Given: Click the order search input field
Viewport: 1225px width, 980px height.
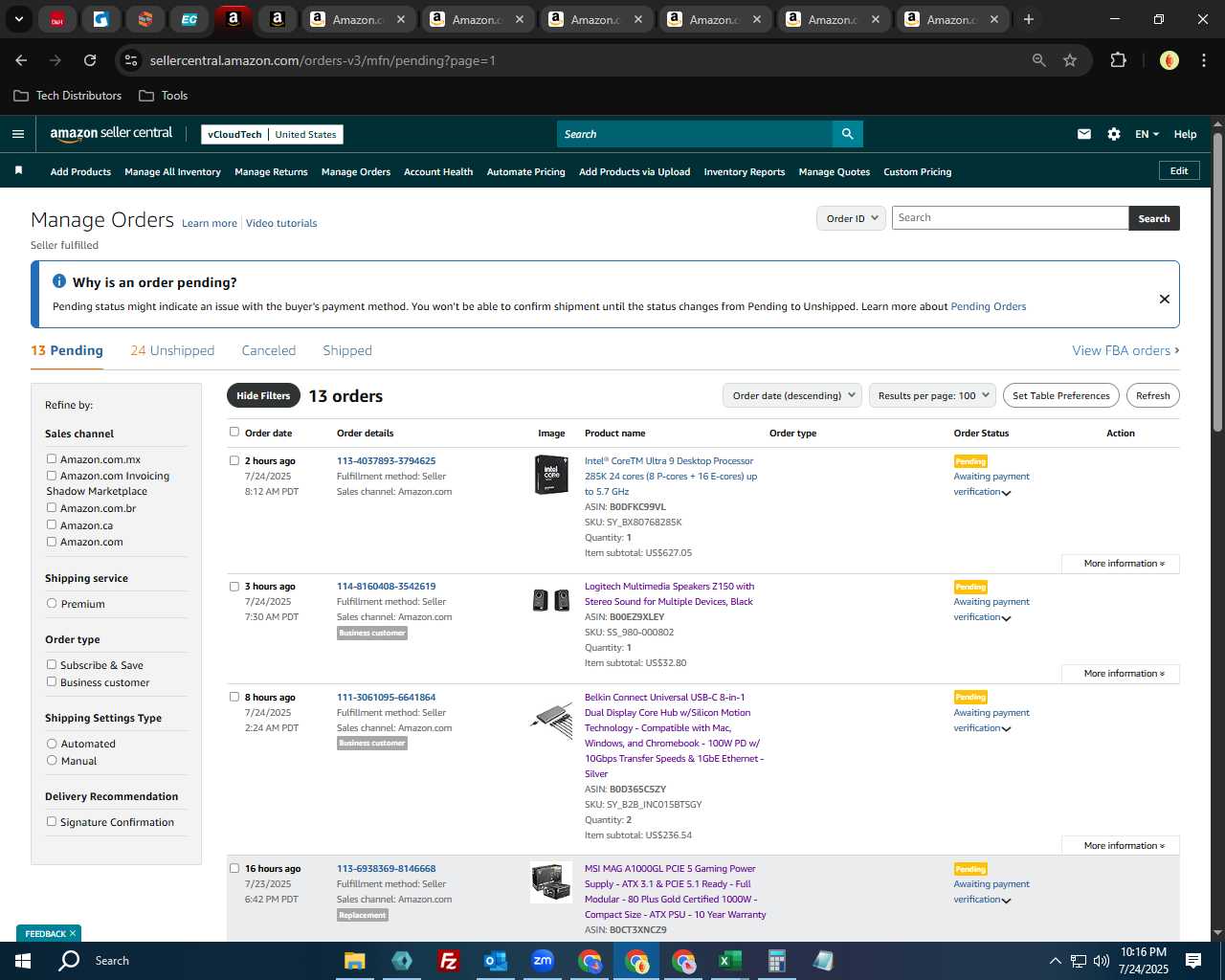Looking at the screenshot, I should click(x=1011, y=218).
